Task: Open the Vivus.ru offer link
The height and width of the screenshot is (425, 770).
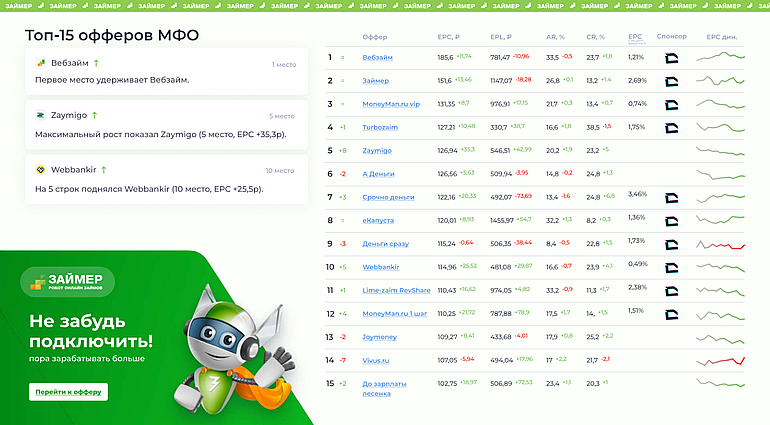Action: point(376,360)
